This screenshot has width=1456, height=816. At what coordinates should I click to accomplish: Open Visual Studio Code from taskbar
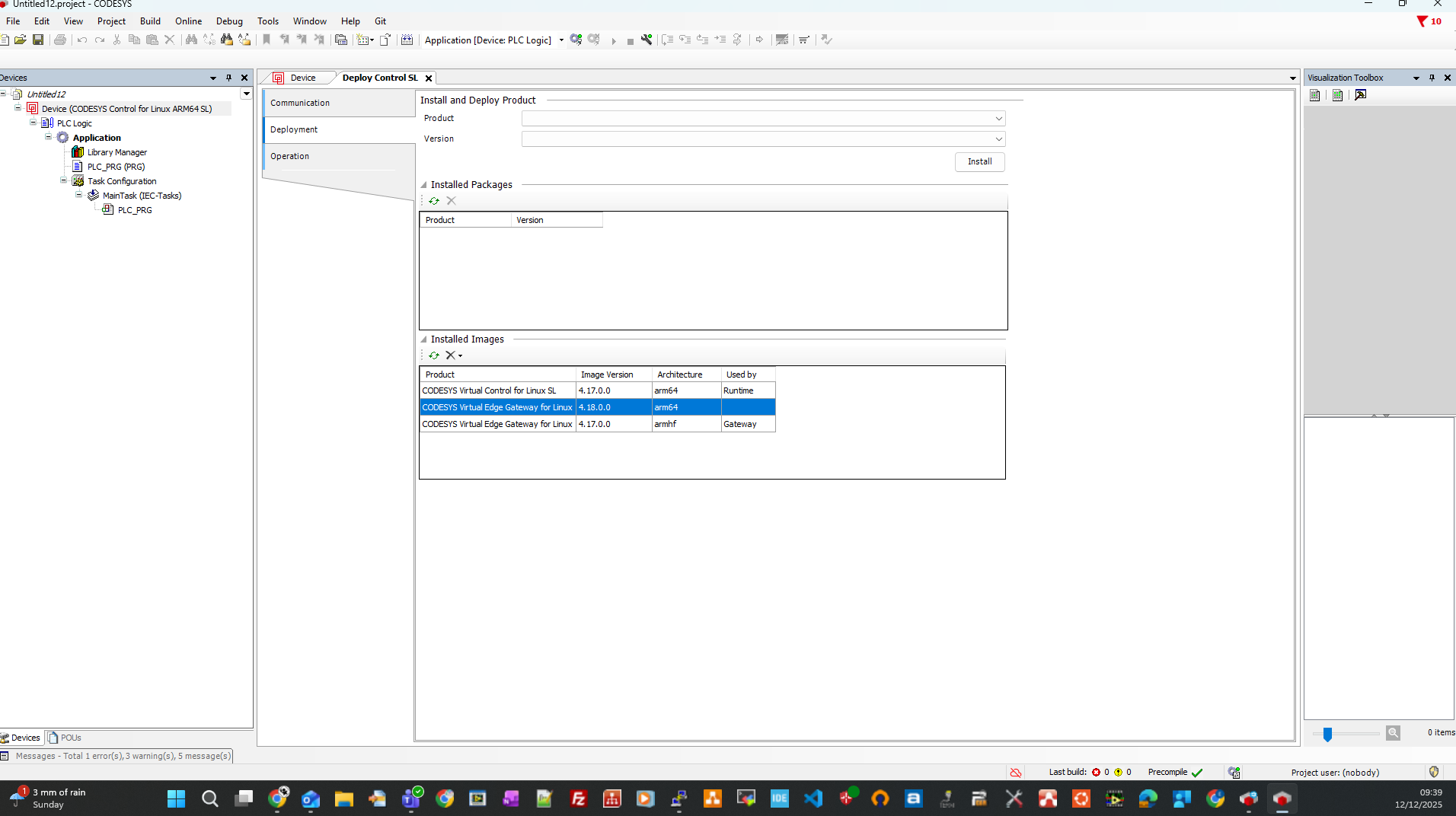tap(813, 798)
